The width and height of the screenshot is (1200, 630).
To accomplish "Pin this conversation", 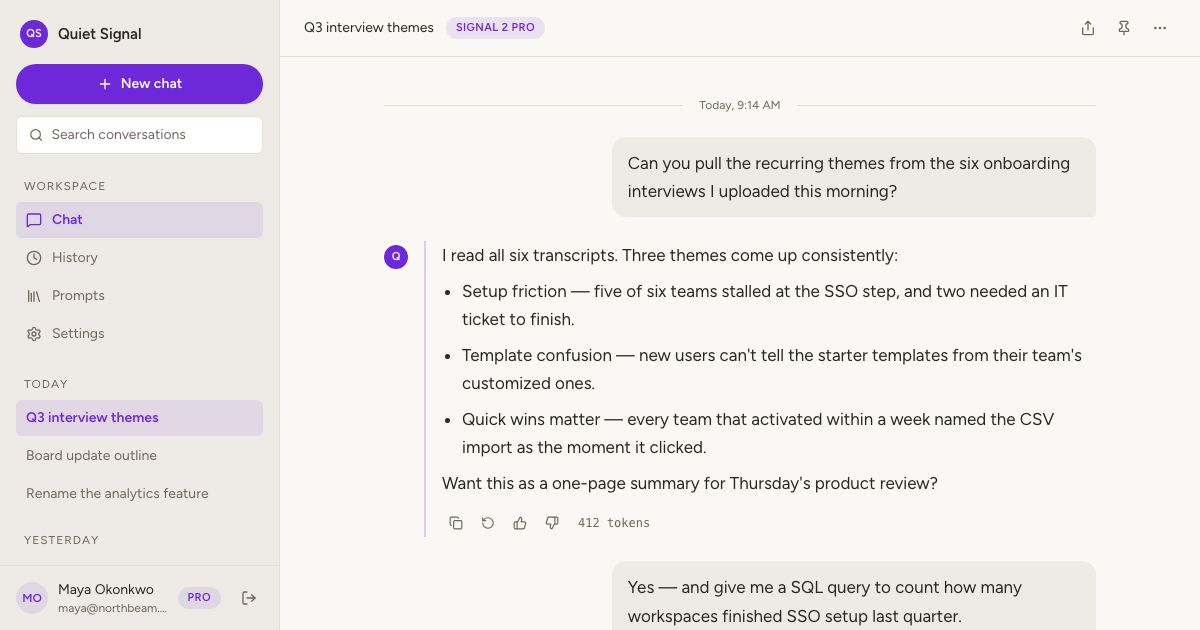I will click(x=1124, y=28).
